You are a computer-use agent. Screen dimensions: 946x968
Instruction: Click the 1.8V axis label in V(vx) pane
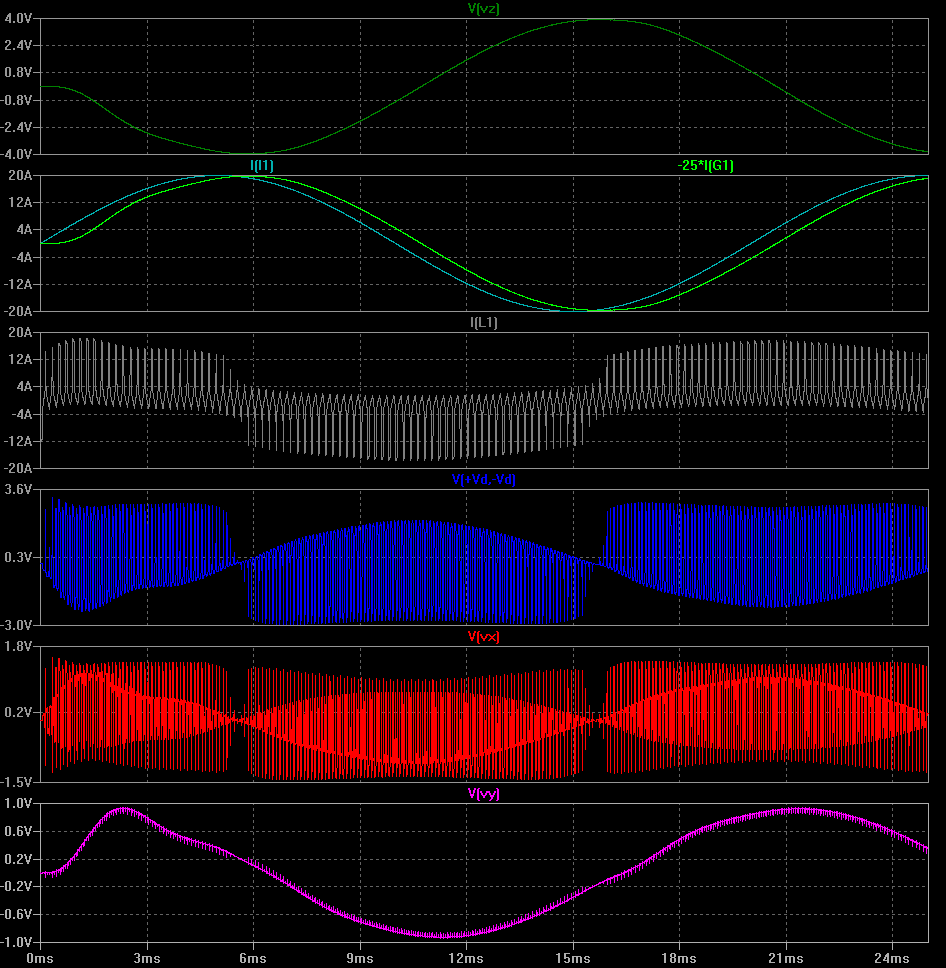pyautogui.click(x=18, y=646)
